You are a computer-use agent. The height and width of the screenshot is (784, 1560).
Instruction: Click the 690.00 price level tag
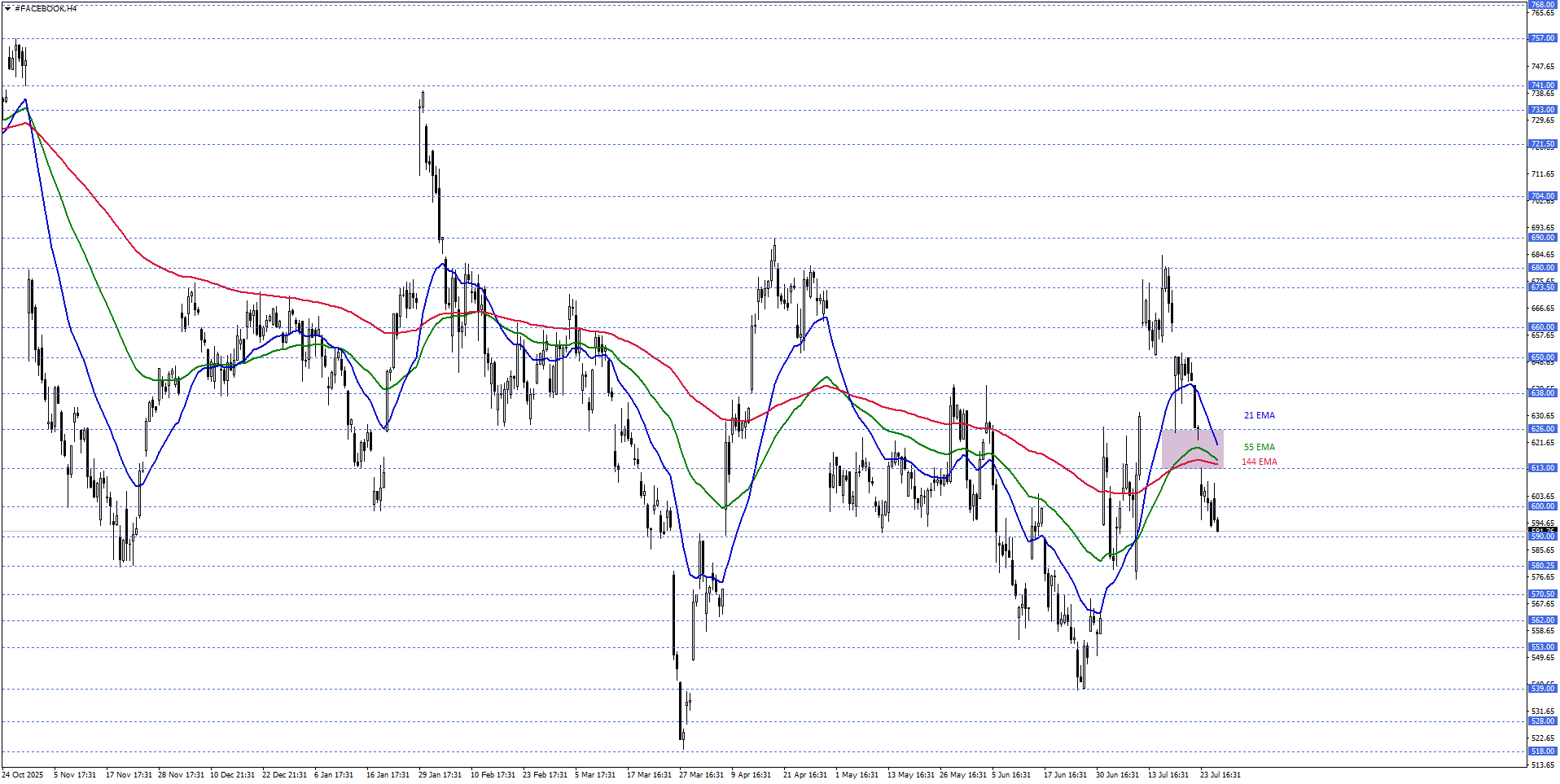point(1542,239)
